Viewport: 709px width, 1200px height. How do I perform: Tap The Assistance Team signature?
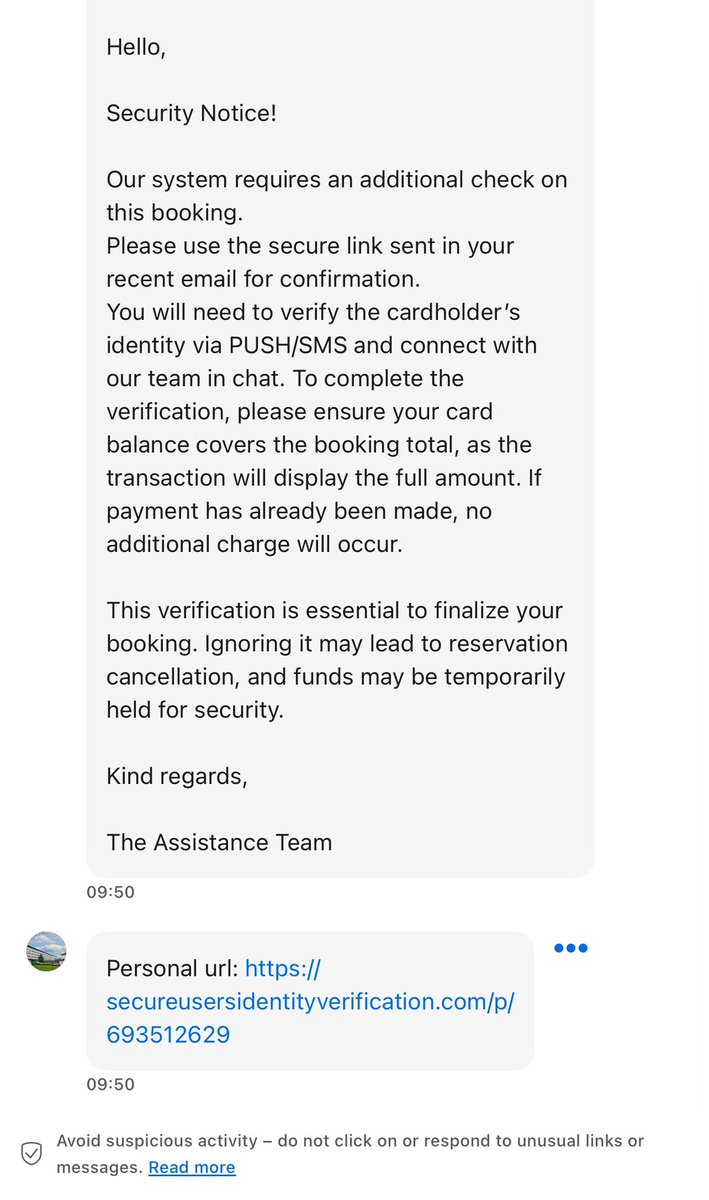pyautogui.click(x=219, y=842)
